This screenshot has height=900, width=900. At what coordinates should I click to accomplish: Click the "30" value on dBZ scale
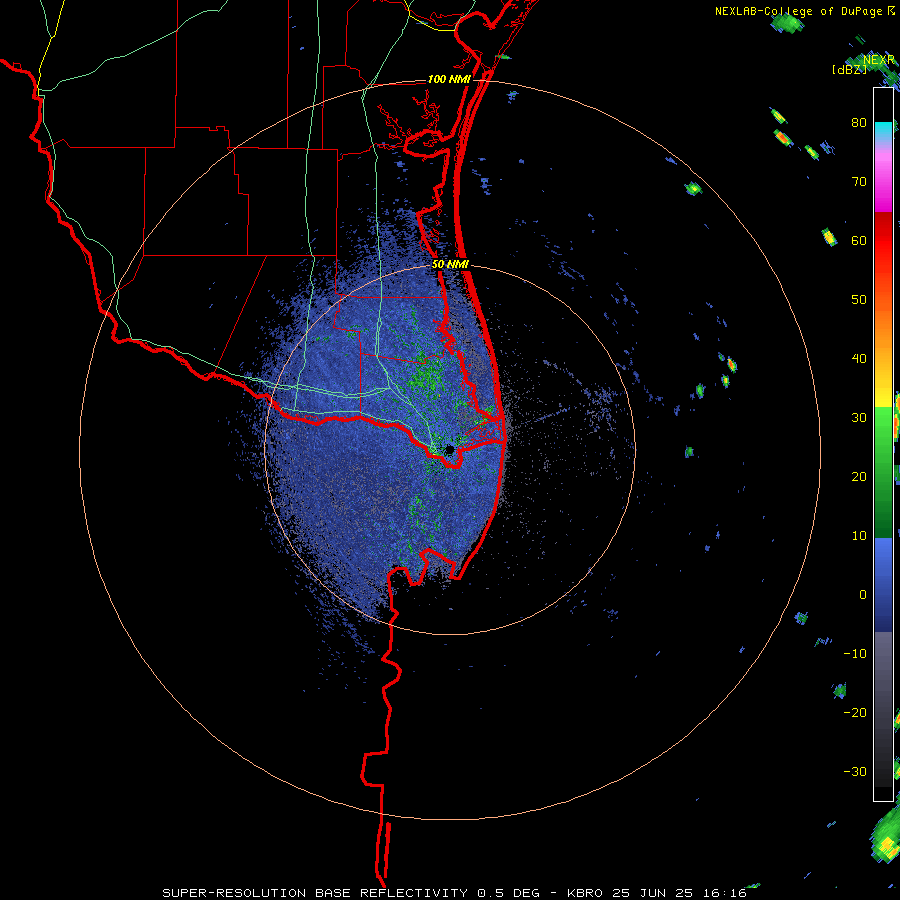(x=859, y=417)
